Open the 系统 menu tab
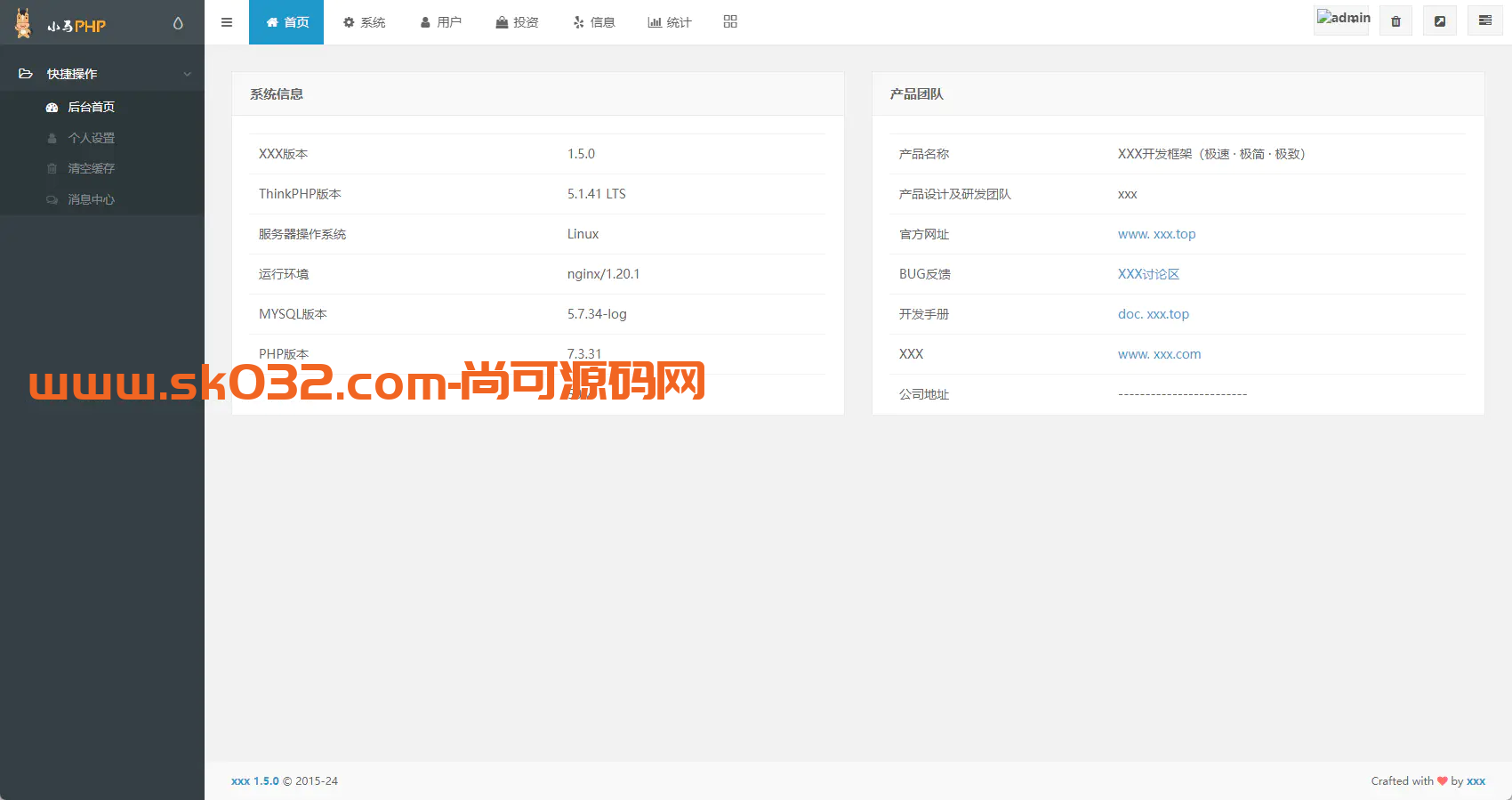This screenshot has width=1512, height=800. [364, 22]
